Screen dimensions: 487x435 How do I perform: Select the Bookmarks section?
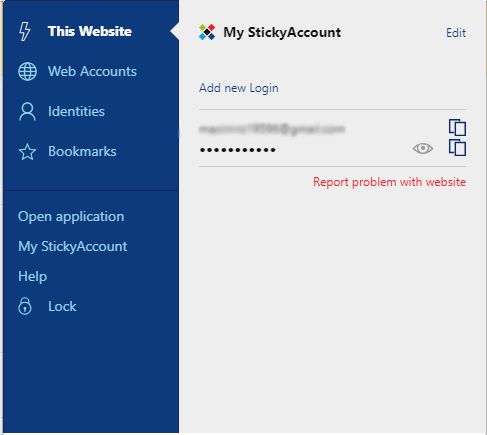click(x=82, y=151)
